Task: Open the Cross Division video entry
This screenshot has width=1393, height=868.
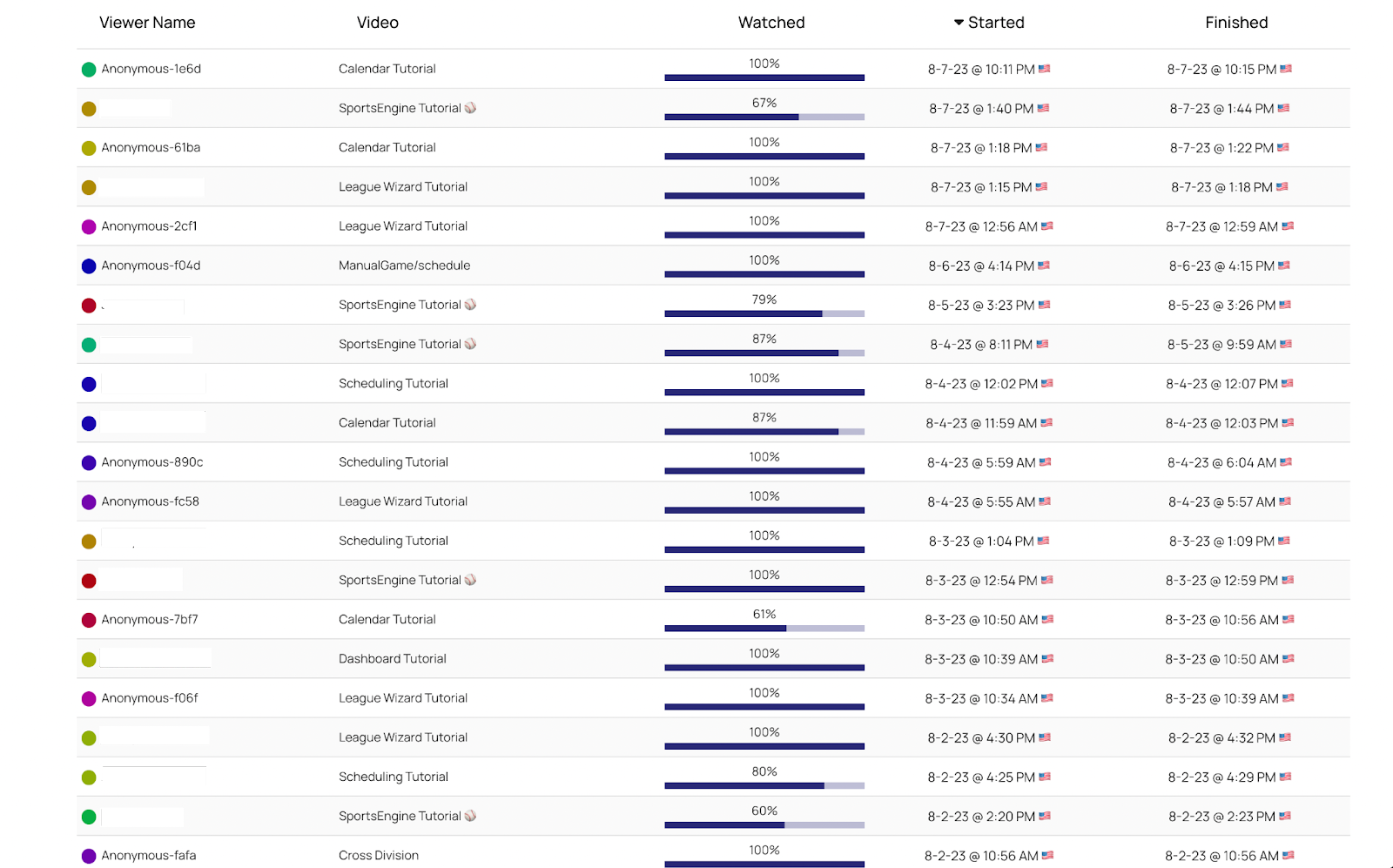Action: 378,855
